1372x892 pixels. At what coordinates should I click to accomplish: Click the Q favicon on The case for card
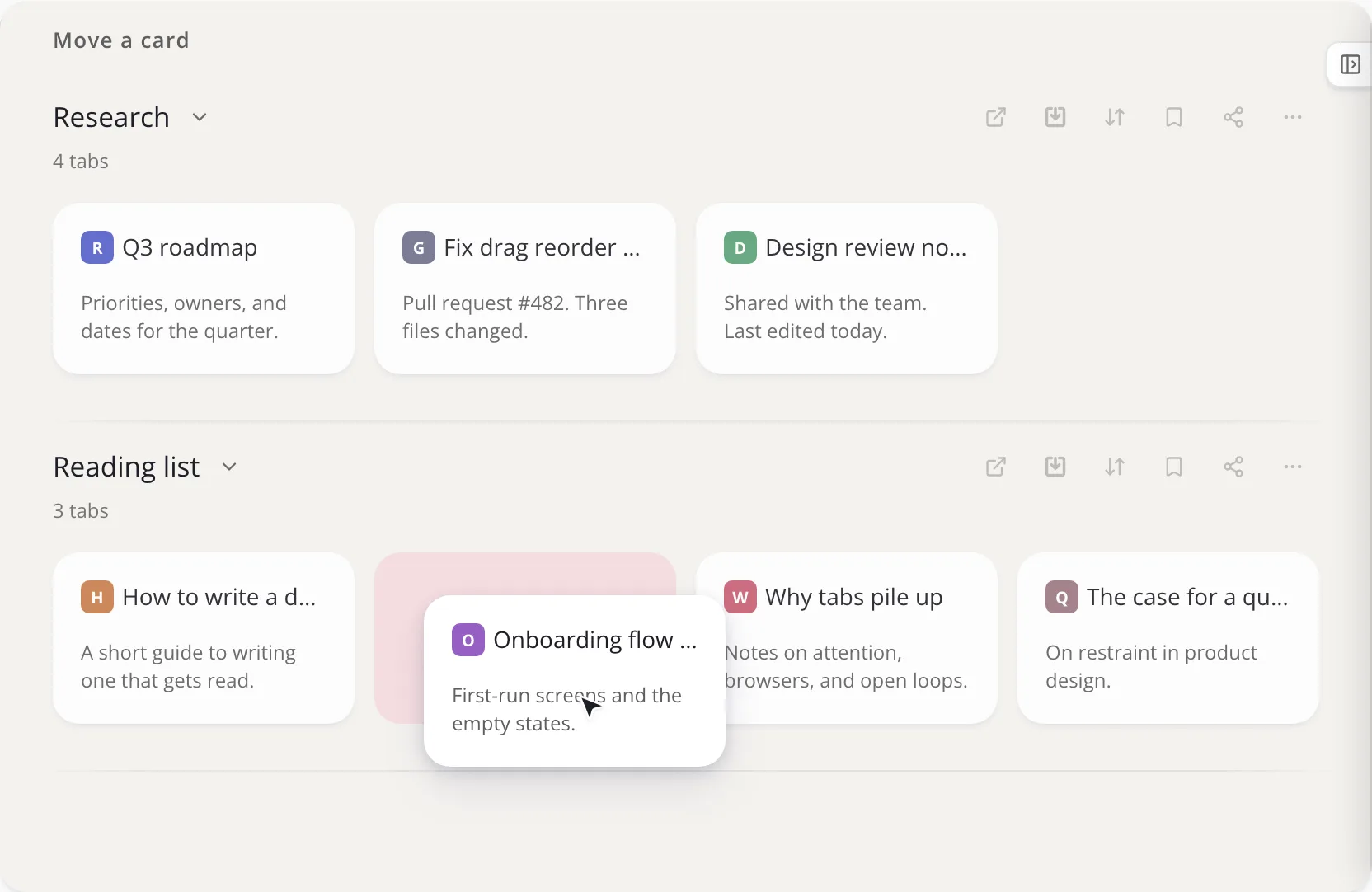tap(1062, 597)
